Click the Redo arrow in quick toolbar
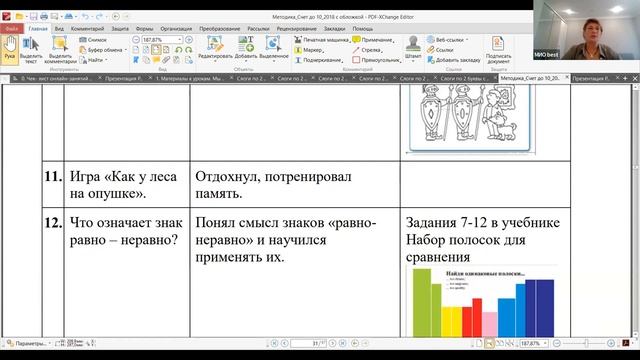This screenshot has height=360, width=640. 99,17
